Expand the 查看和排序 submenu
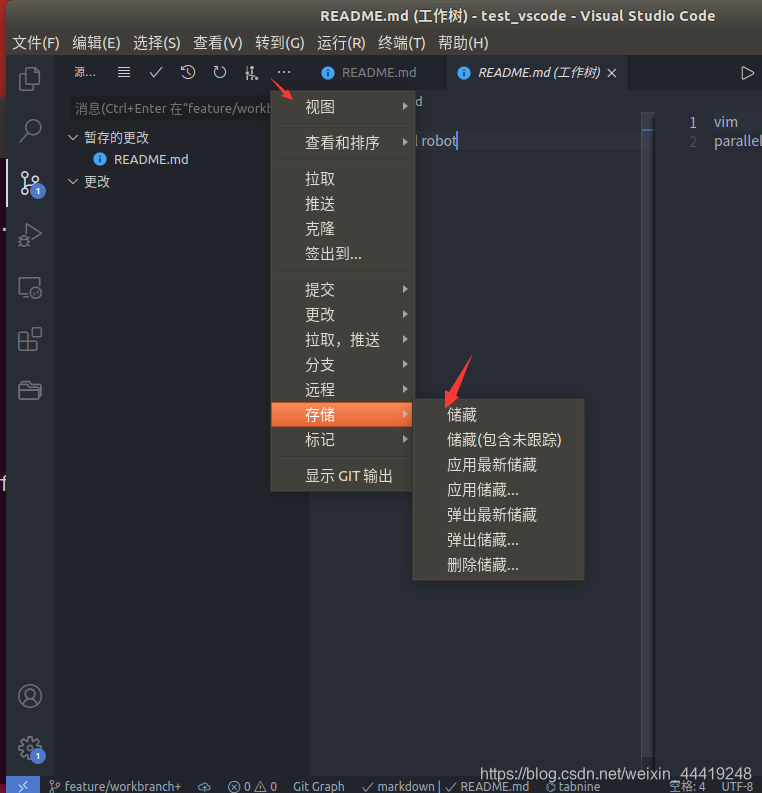This screenshot has width=762, height=793. [343, 143]
